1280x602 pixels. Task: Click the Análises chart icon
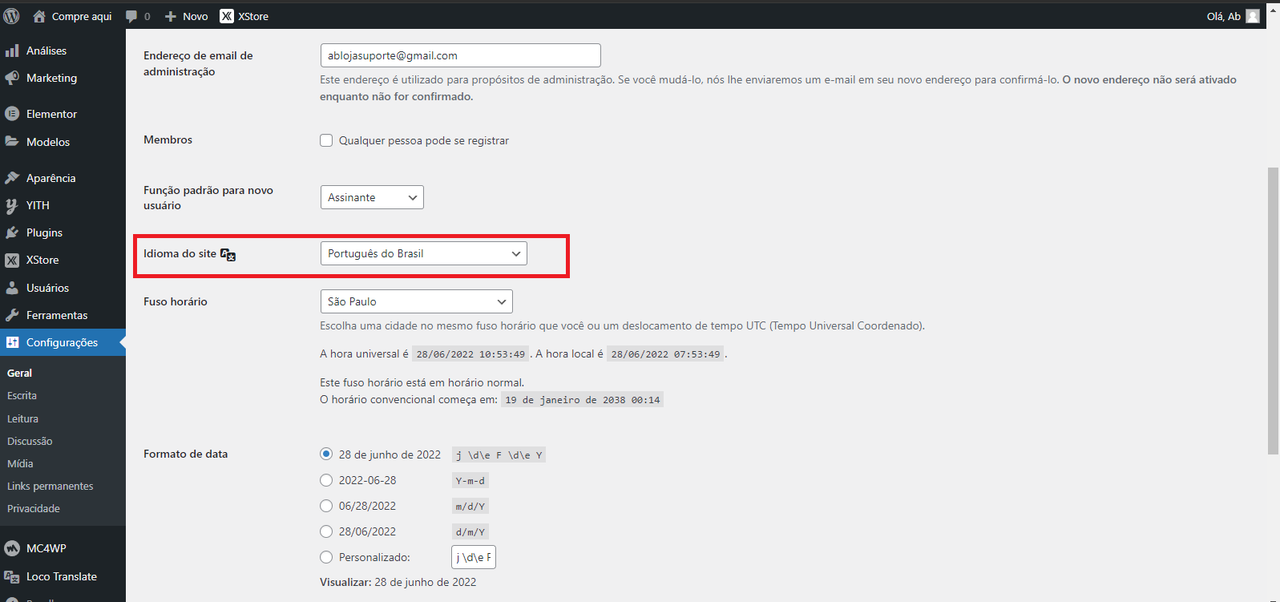12,50
